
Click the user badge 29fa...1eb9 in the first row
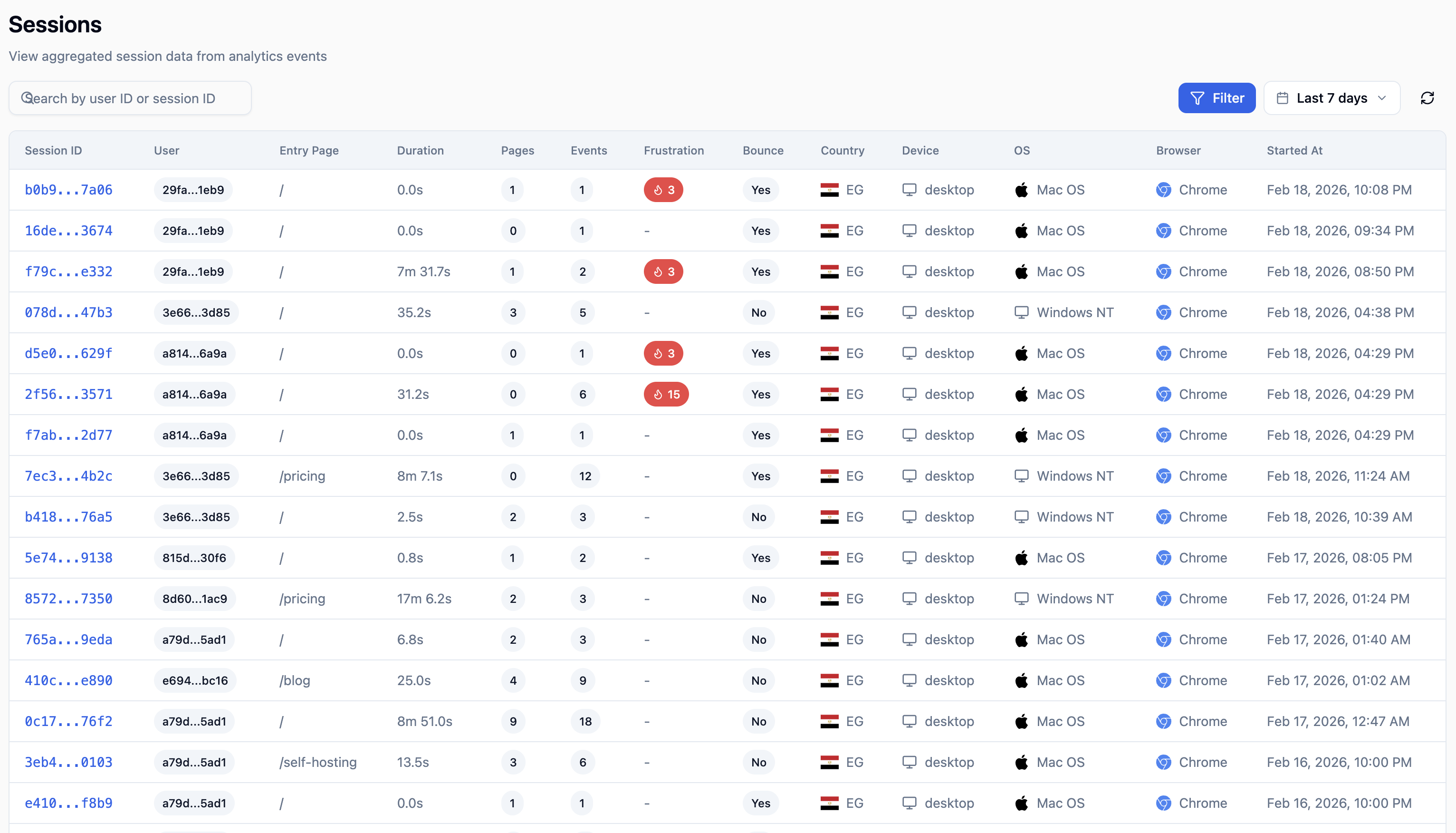pos(192,189)
